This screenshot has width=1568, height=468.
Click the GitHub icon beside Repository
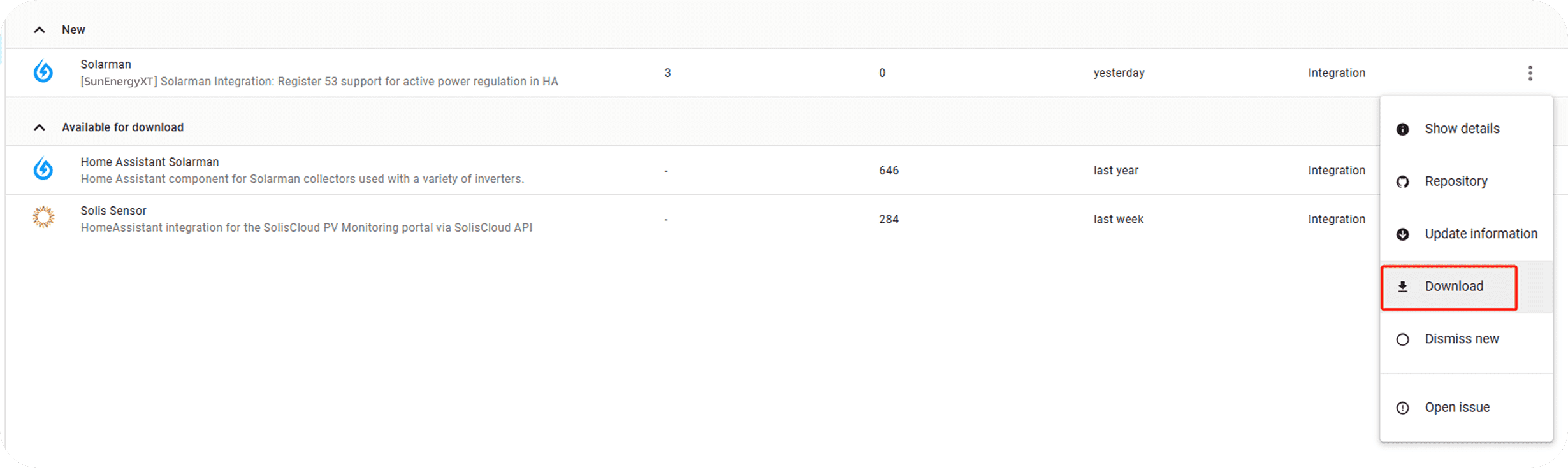click(1402, 182)
